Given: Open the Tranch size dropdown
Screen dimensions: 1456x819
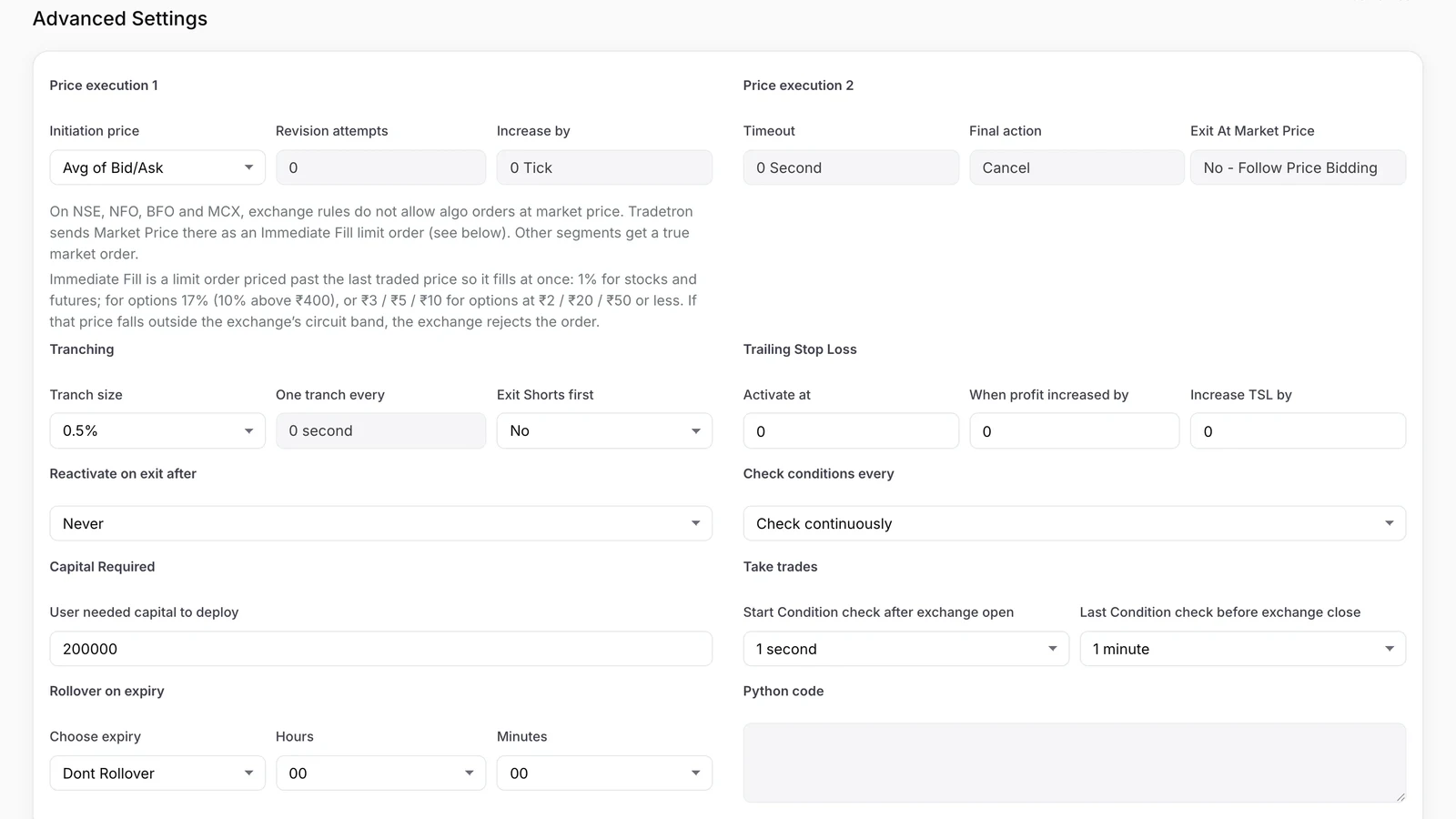Looking at the screenshot, I should (157, 430).
